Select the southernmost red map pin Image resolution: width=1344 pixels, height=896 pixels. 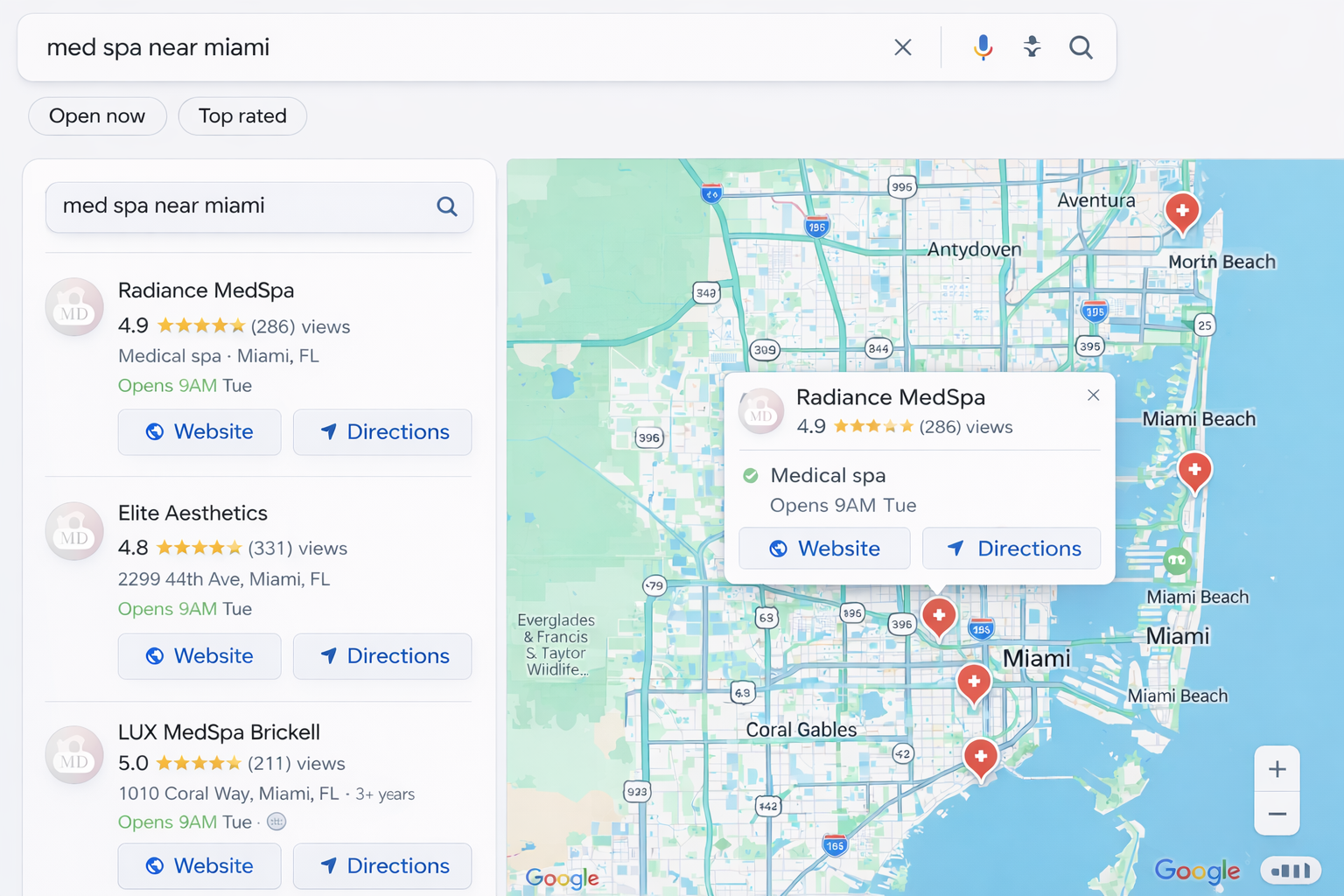tap(981, 758)
